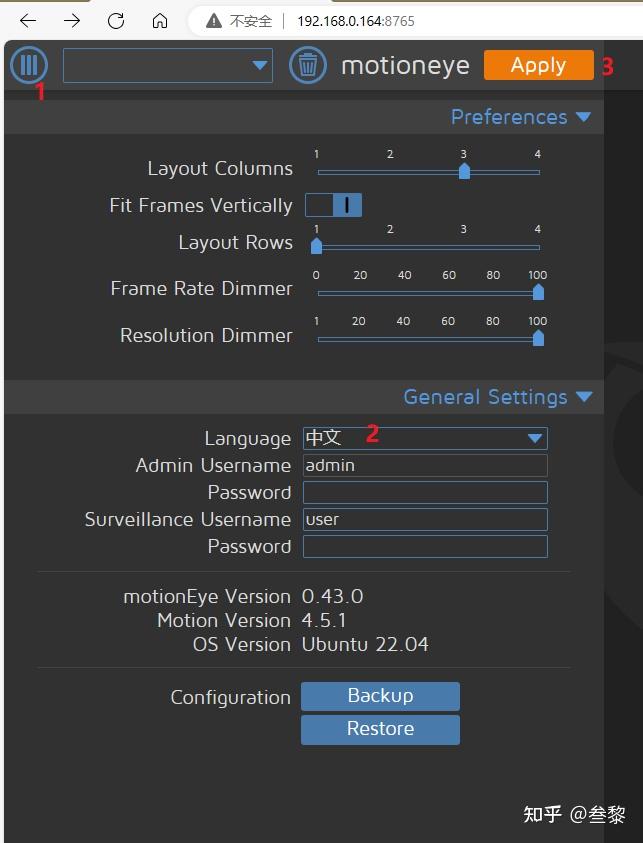Screen dimensions: 643x843
Task: Click the Restore configuration button
Action: 380,729
